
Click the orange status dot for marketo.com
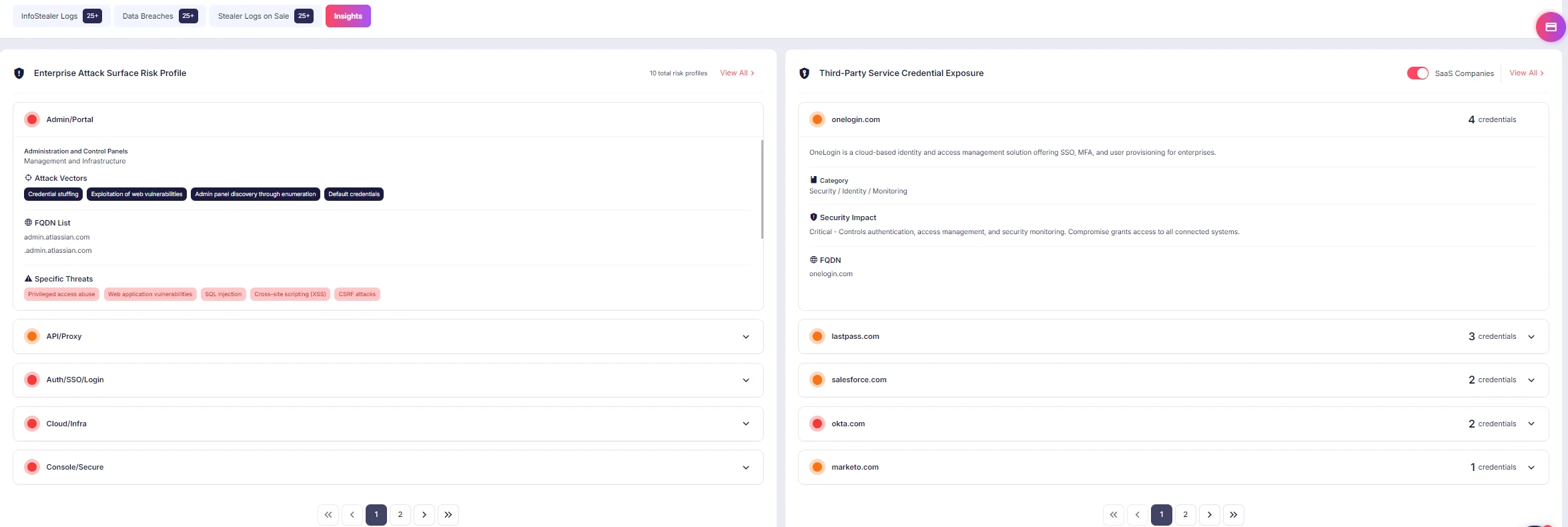click(x=817, y=467)
